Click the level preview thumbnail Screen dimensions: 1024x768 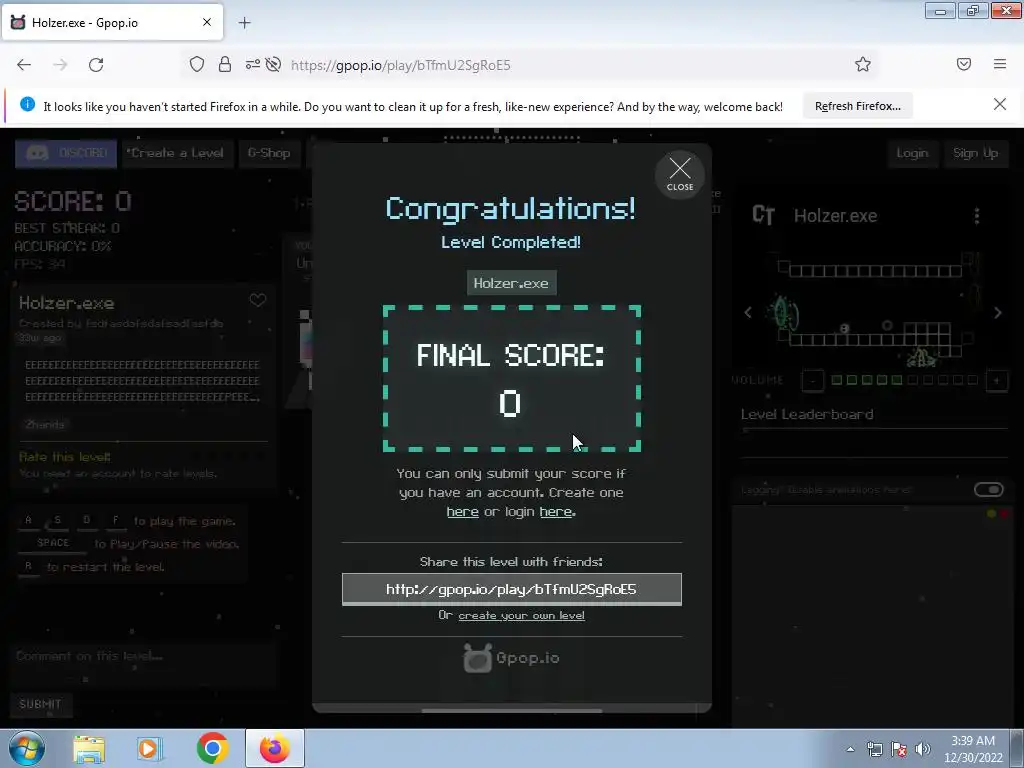click(x=873, y=312)
